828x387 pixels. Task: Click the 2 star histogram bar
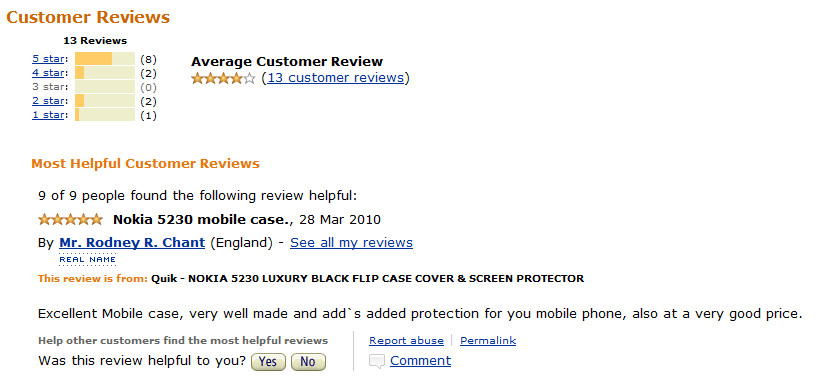[105, 101]
